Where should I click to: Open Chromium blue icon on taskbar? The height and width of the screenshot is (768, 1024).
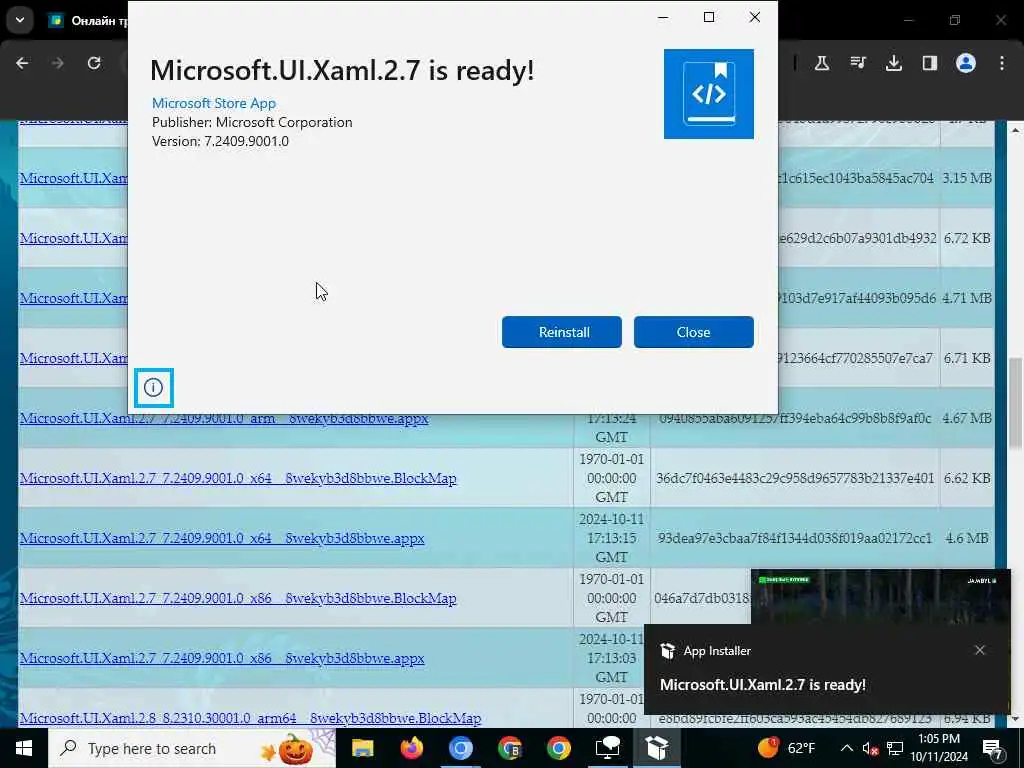[x=460, y=748]
